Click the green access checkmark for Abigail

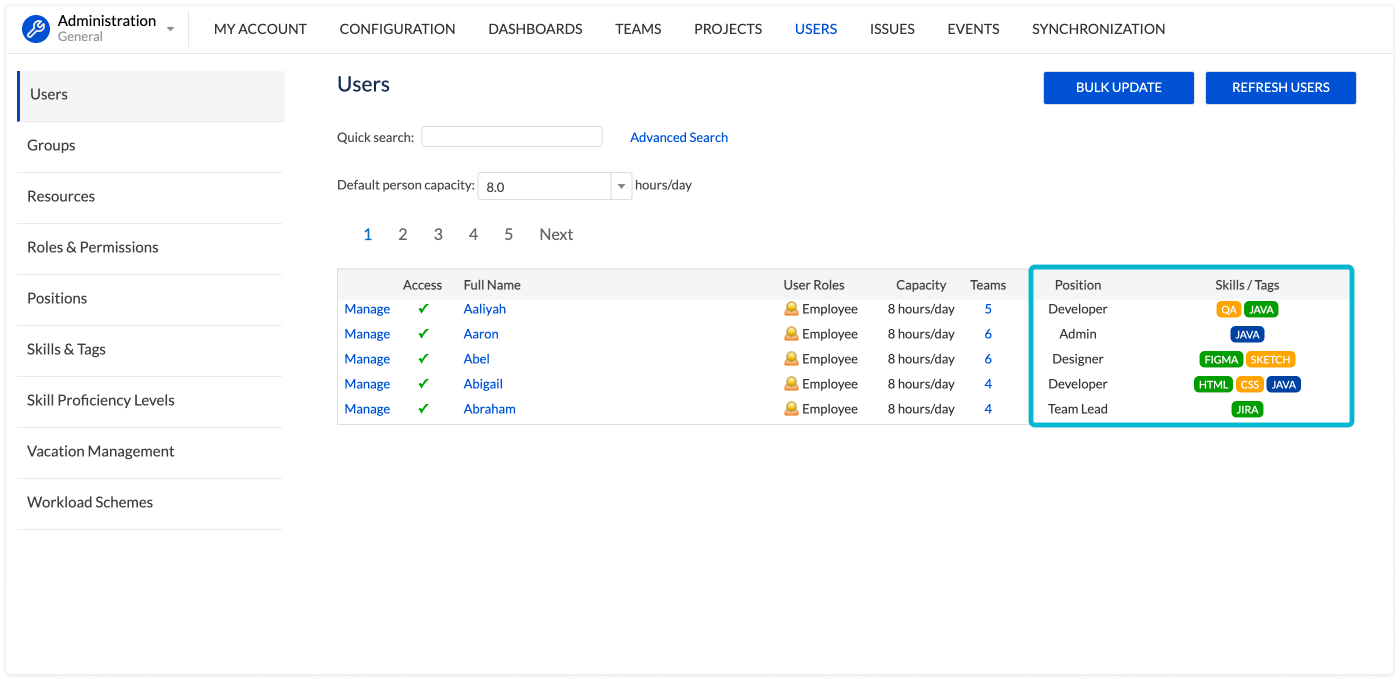[x=423, y=384]
